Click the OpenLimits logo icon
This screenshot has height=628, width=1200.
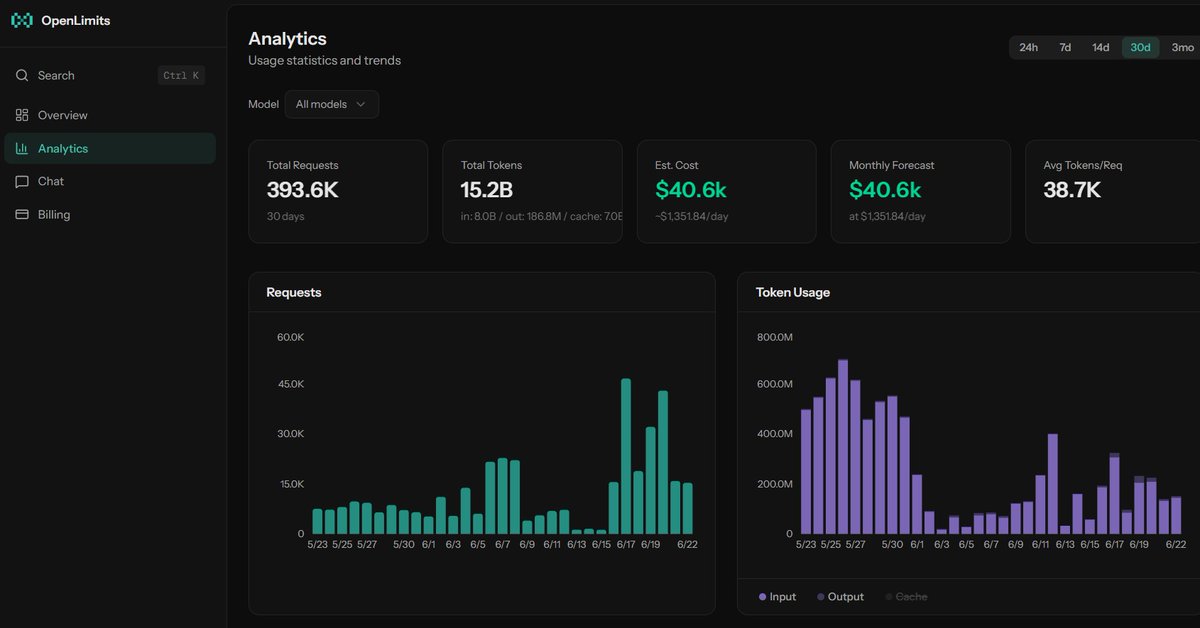[22, 20]
